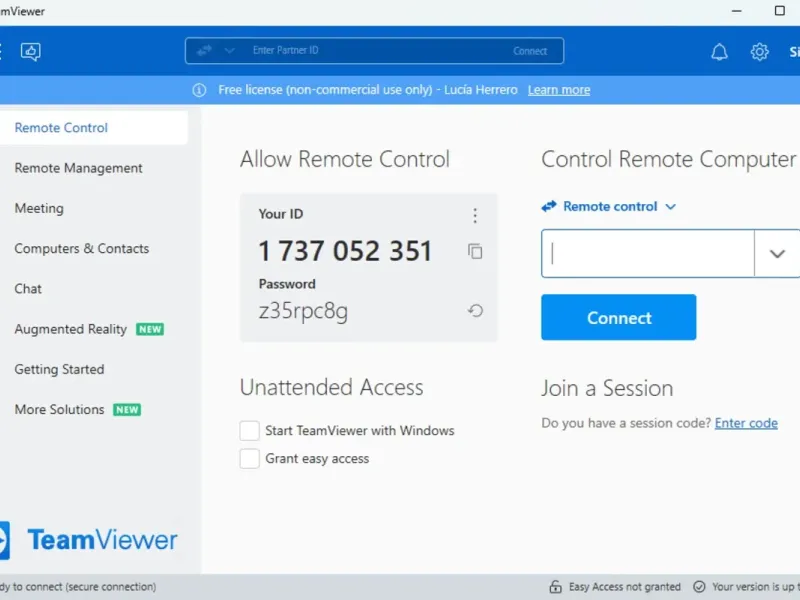Minimize the TeamViewer window
800x600 pixels.
pos(736,11)
